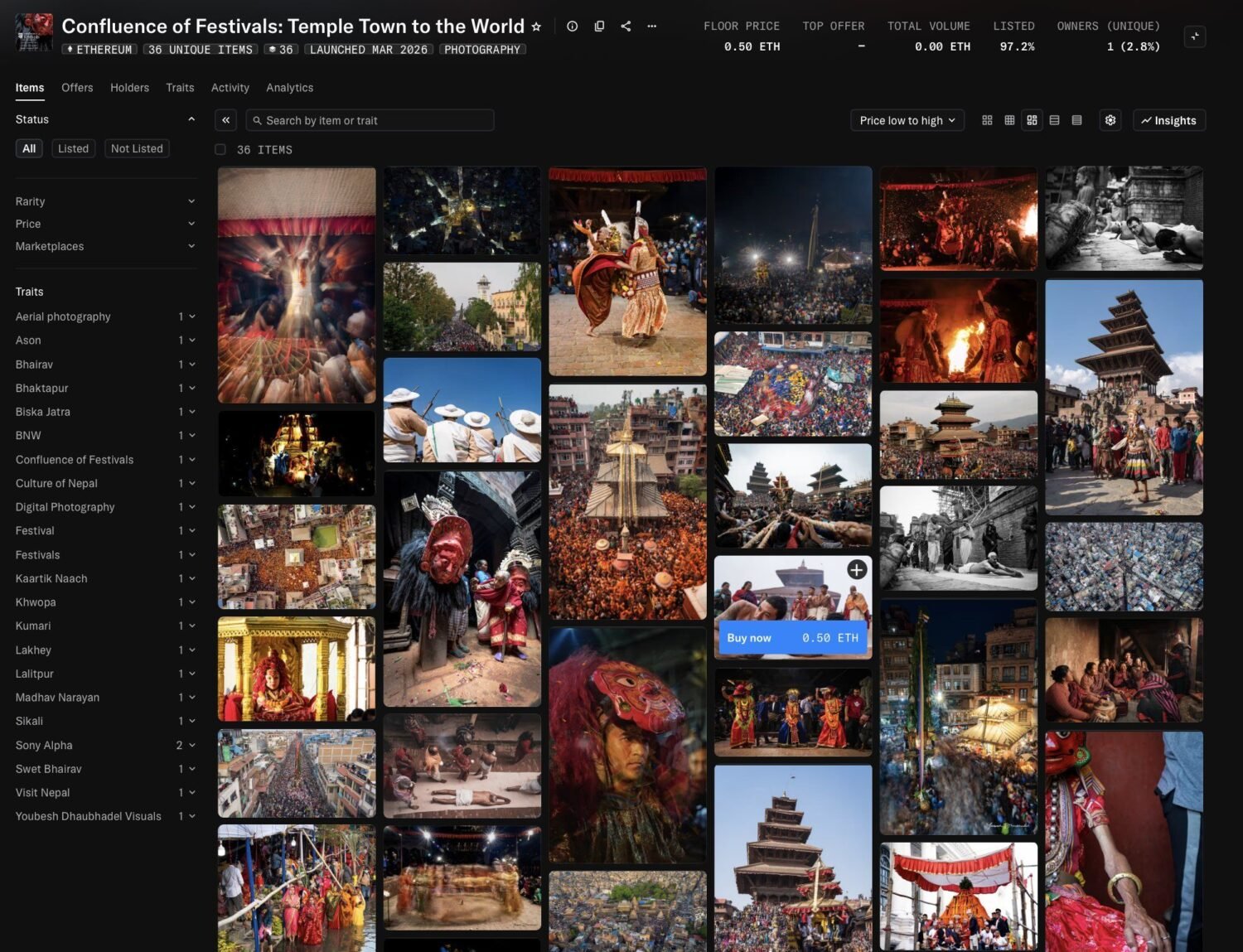Click the Buy now 0.50 ETH button
The height and width of the screenshot is (952, 1243).
792,637
